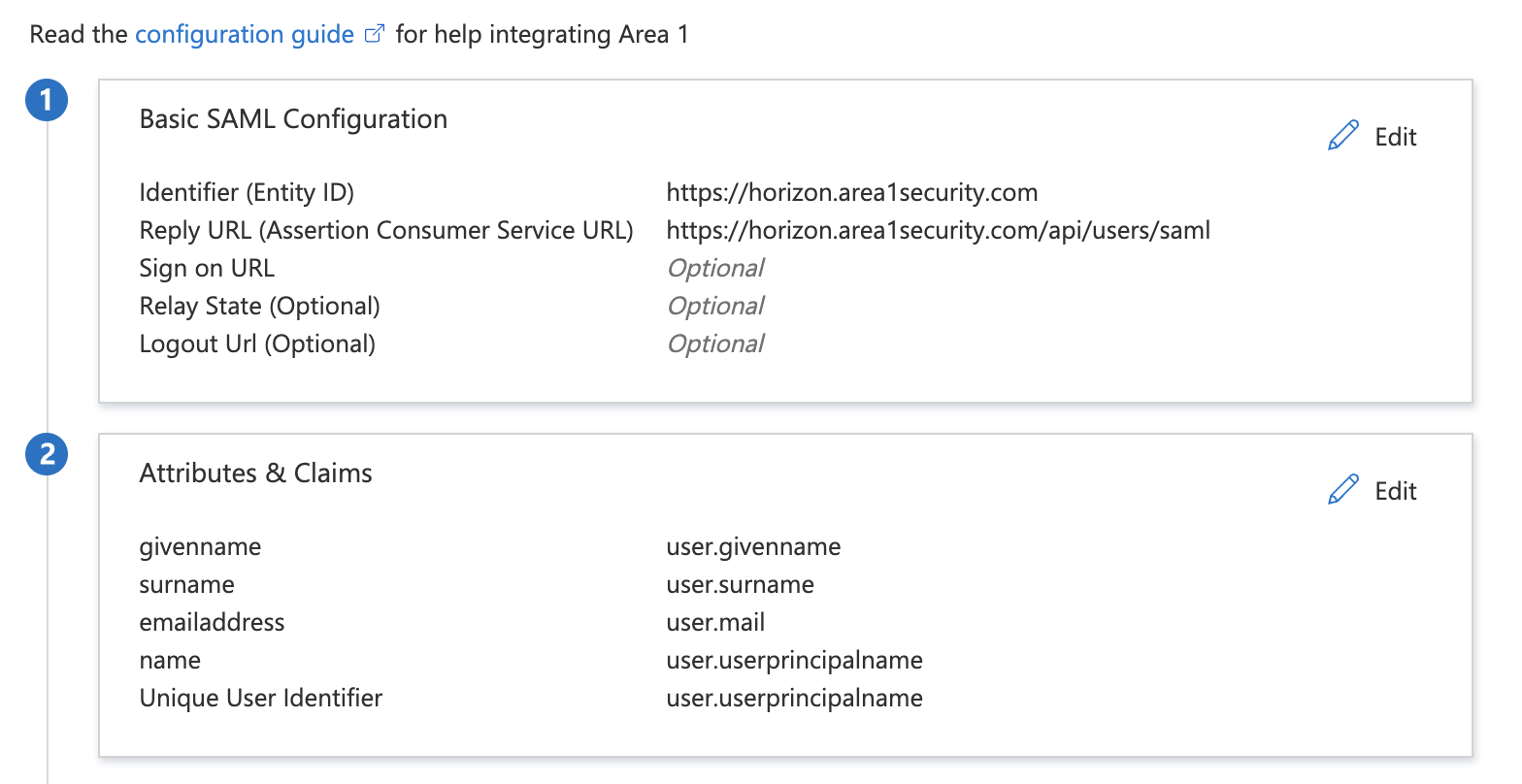Click the Edit button for Basic SAML Configuration

pos(1395,137)
